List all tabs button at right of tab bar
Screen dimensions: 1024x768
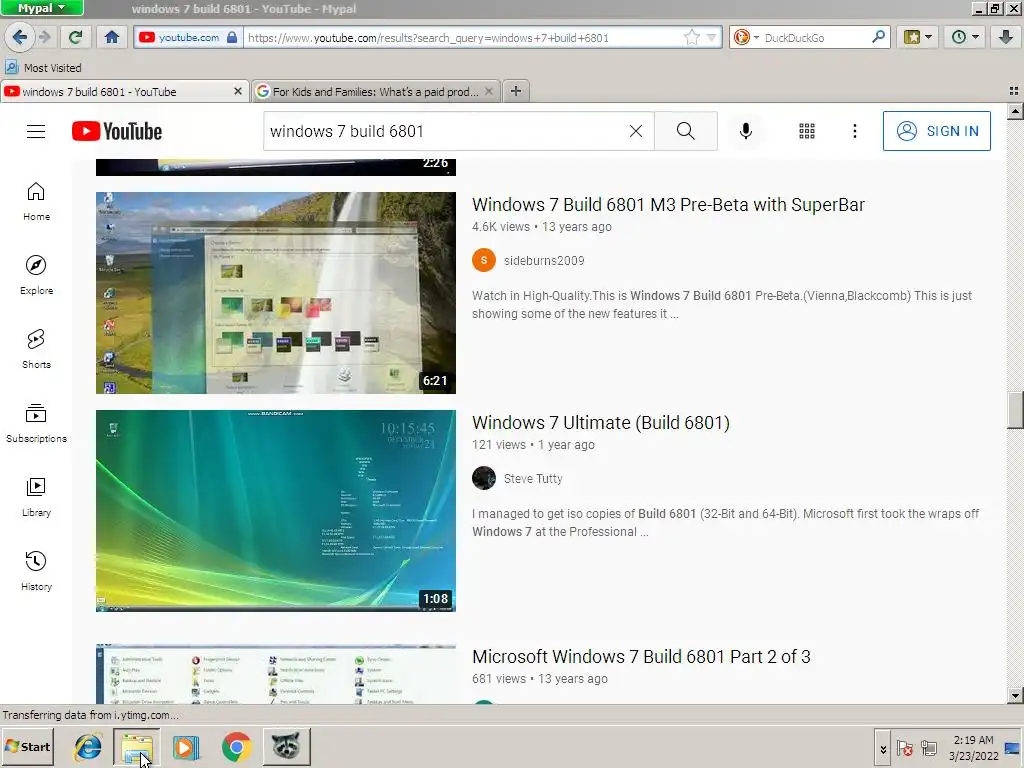[x=1014, y=91]
